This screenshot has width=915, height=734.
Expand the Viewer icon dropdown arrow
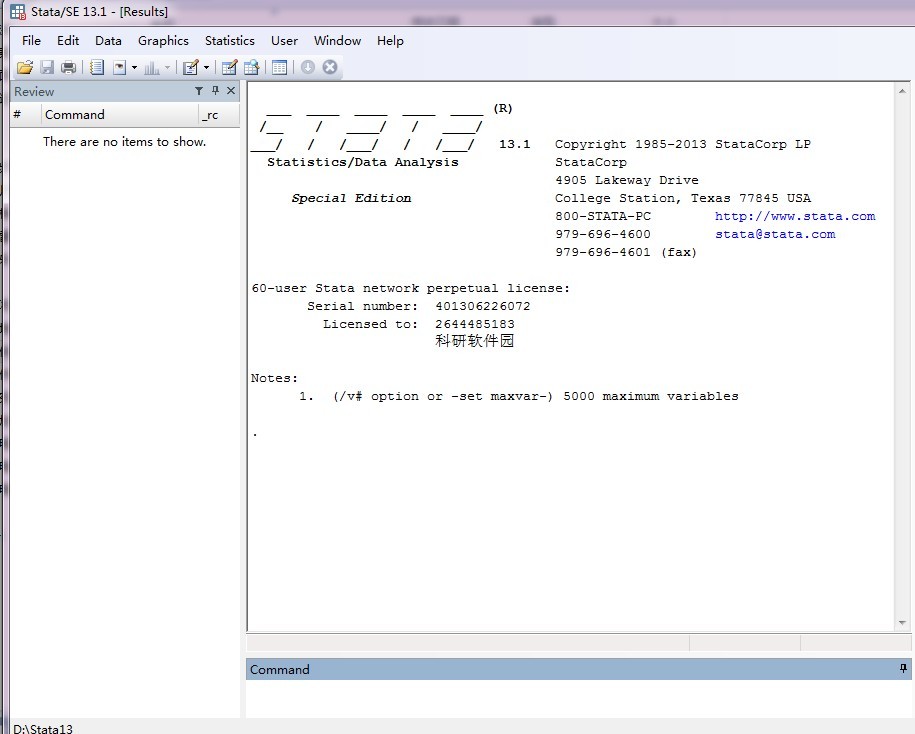click(134, 68)
